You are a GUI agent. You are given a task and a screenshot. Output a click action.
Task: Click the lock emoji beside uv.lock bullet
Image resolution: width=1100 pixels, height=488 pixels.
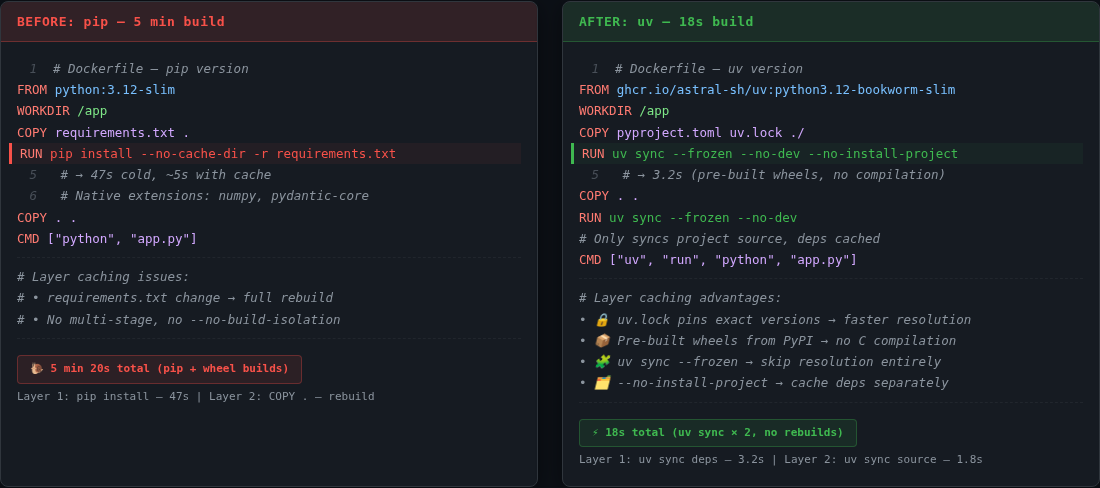602,320
